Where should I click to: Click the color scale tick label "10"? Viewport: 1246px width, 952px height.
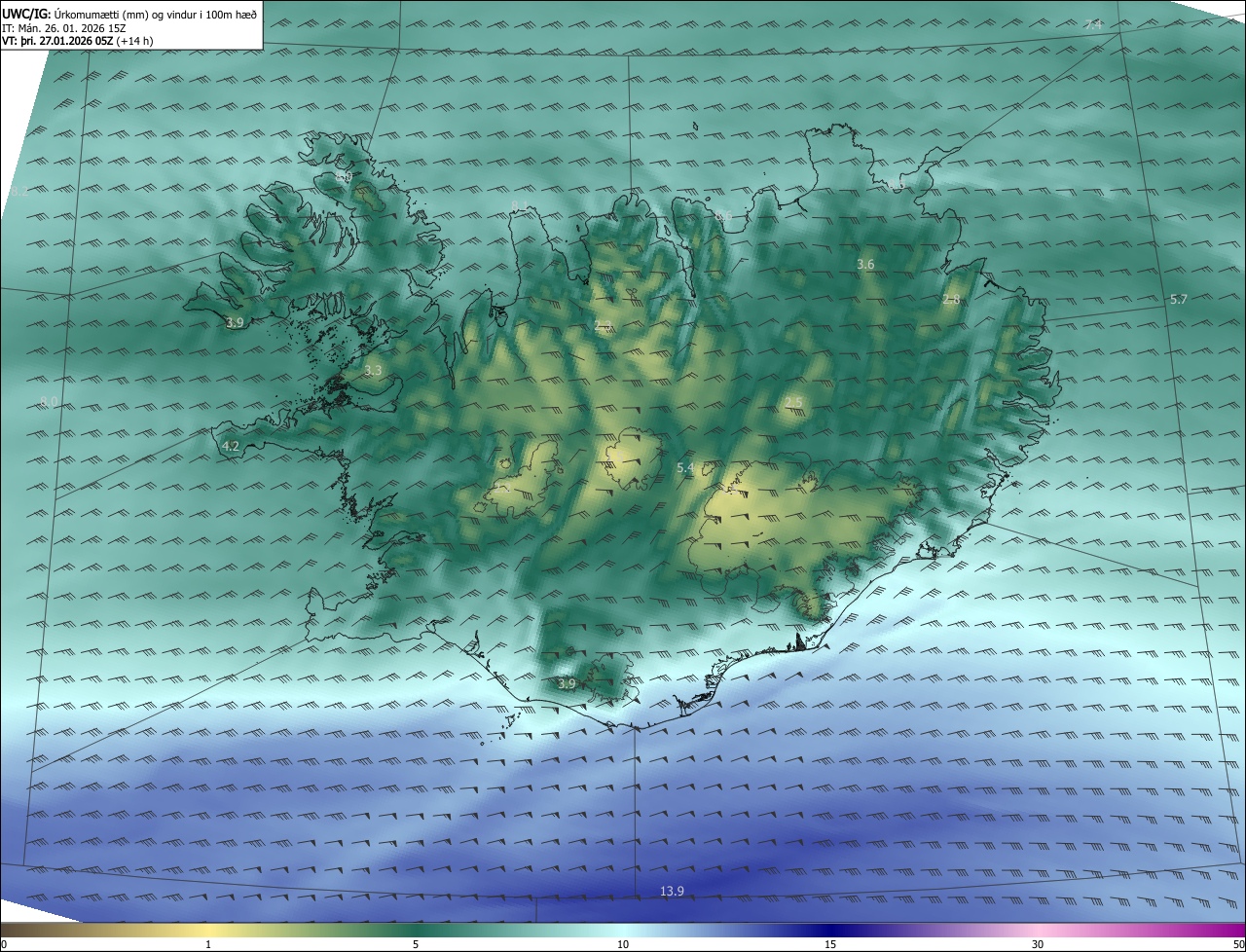click(x=623, y=944)
